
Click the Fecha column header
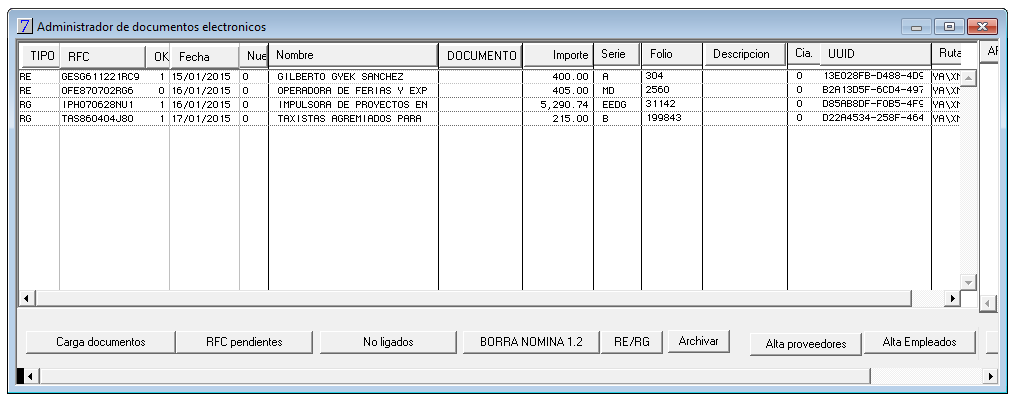(204, 56)
